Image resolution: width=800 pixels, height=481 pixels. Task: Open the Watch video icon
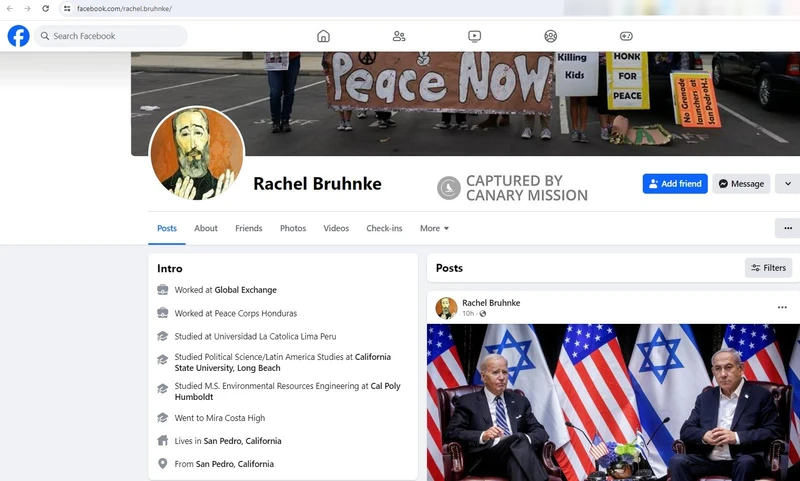[x=474, y=36]
